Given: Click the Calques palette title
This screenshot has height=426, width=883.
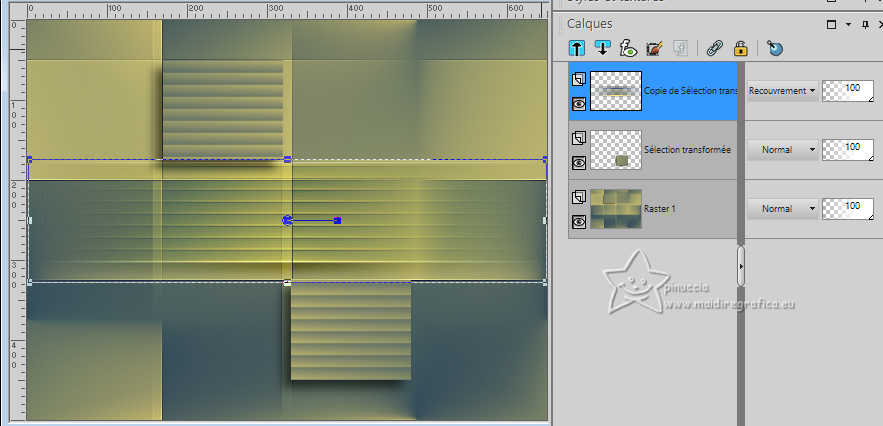Looking at the screenshot, I should pos(590,24).
